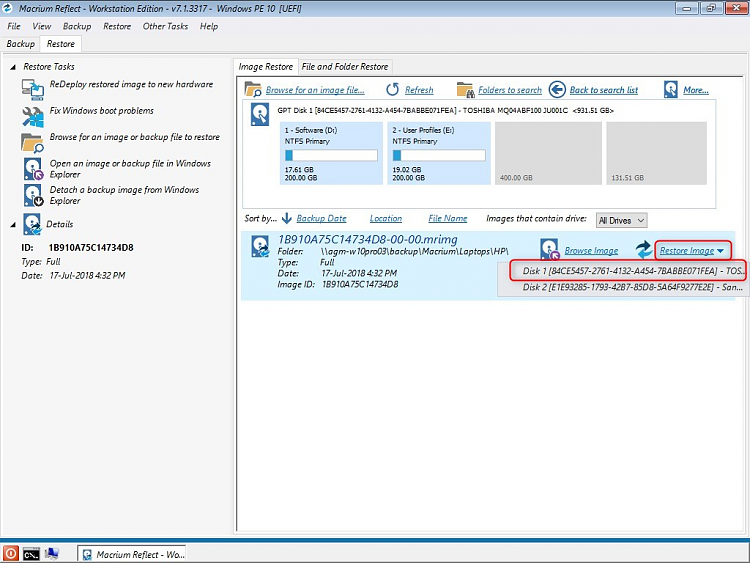Open the command prompt taskbar icon
Viewport: 750px width, 563px height.
(31, 554)
